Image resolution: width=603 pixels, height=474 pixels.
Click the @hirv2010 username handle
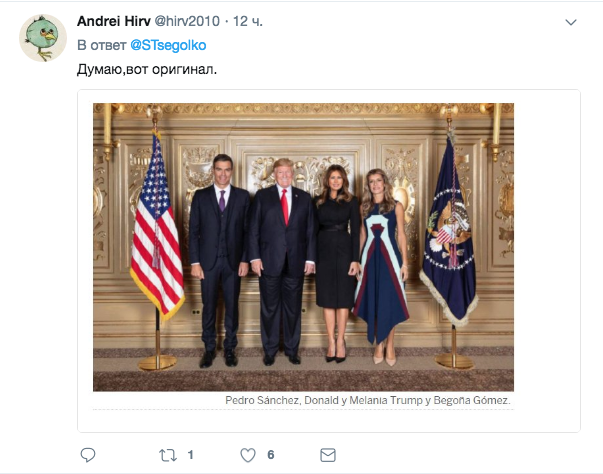(189, 21)
